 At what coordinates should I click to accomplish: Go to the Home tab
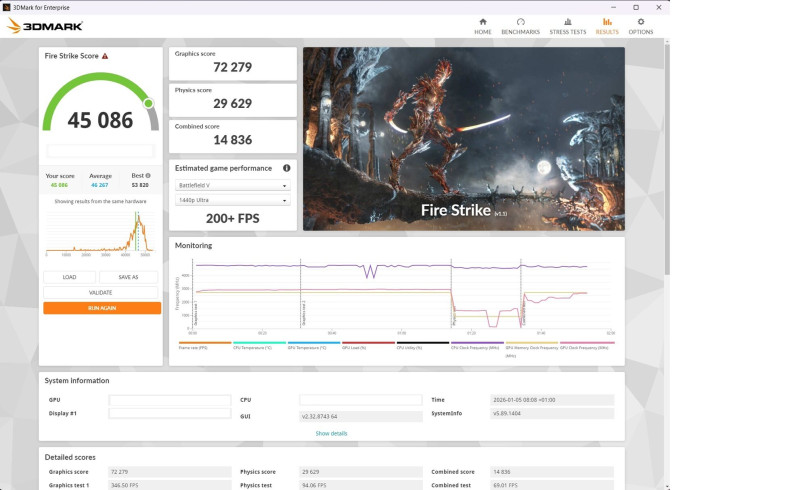tap(483, 27)
